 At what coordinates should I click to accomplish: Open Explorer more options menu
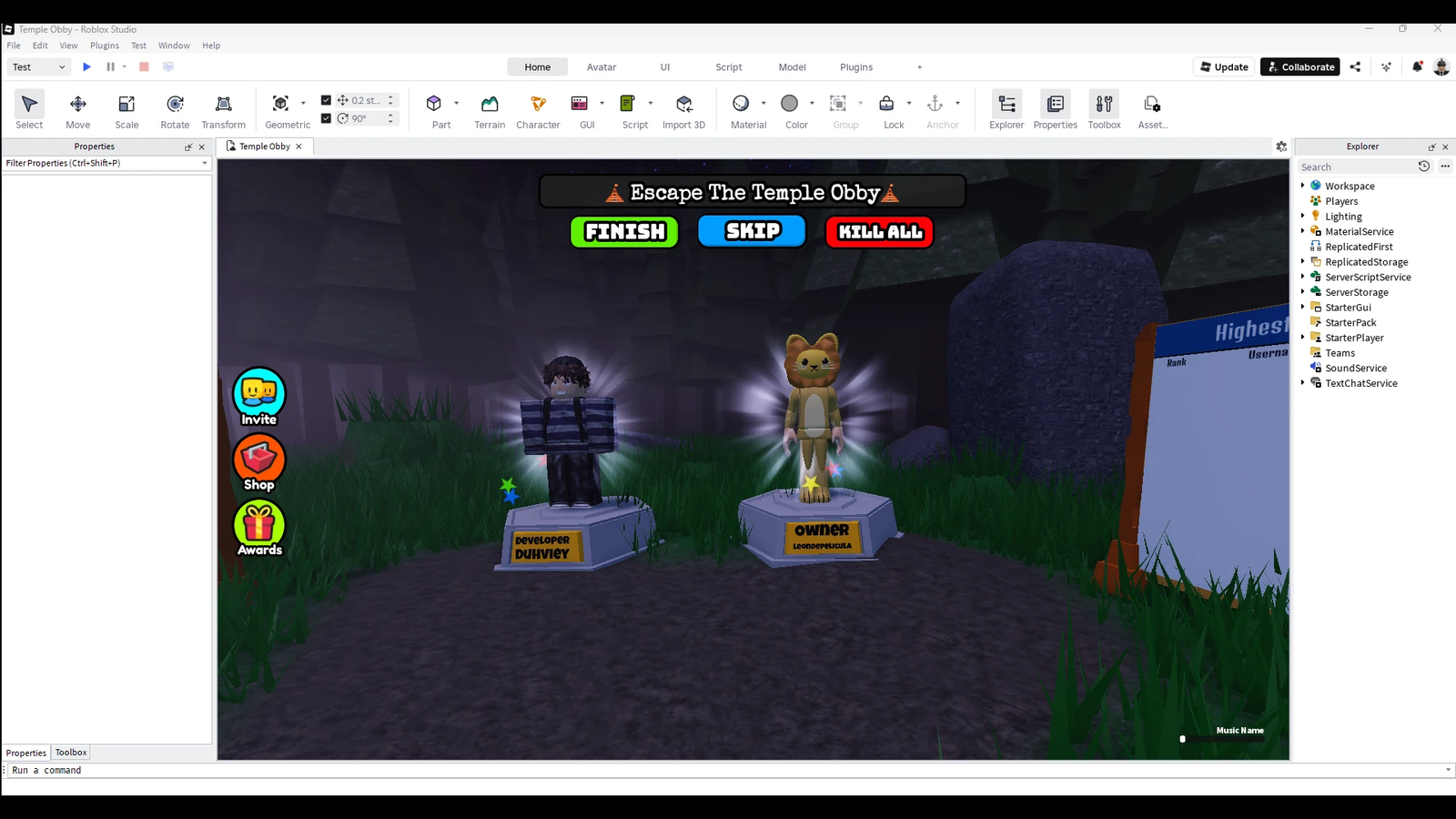click(1445, 167)
